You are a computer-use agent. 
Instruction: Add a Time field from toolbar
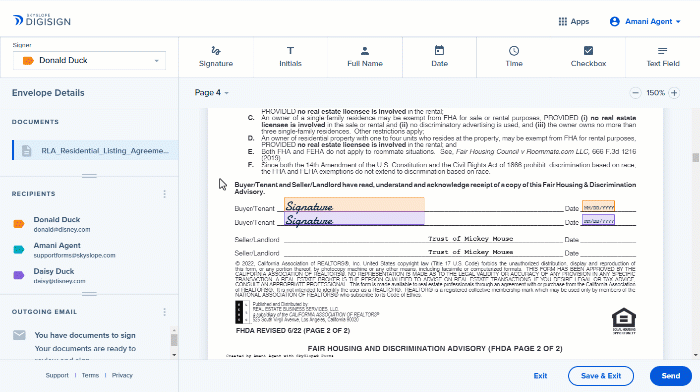(x=514, y=57)
